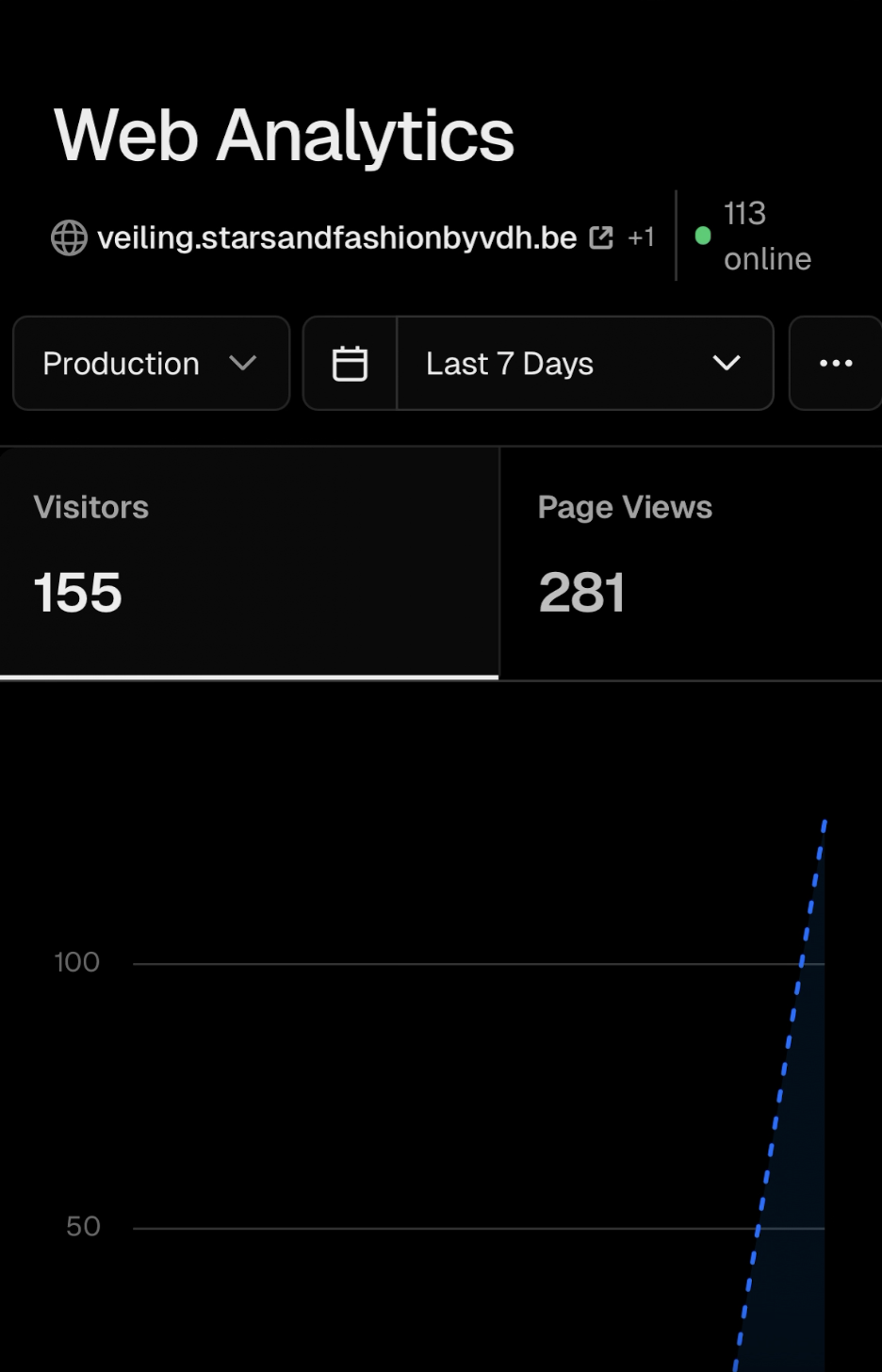Viewport: 882px width, 1372px height.
Task: Click the 50 y-axis label
Action: 83,1226
